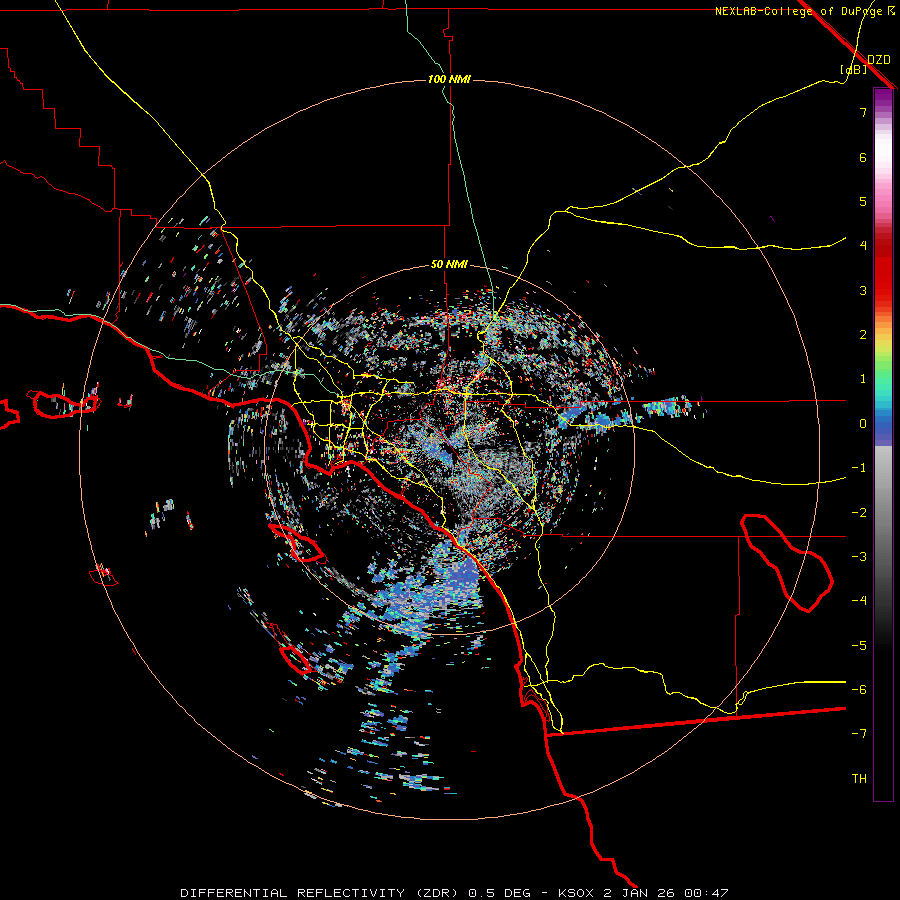This screenshot has height=900, width=900.
Task: Click the KSOX radar site identifier
Action: tap(576, 893)
